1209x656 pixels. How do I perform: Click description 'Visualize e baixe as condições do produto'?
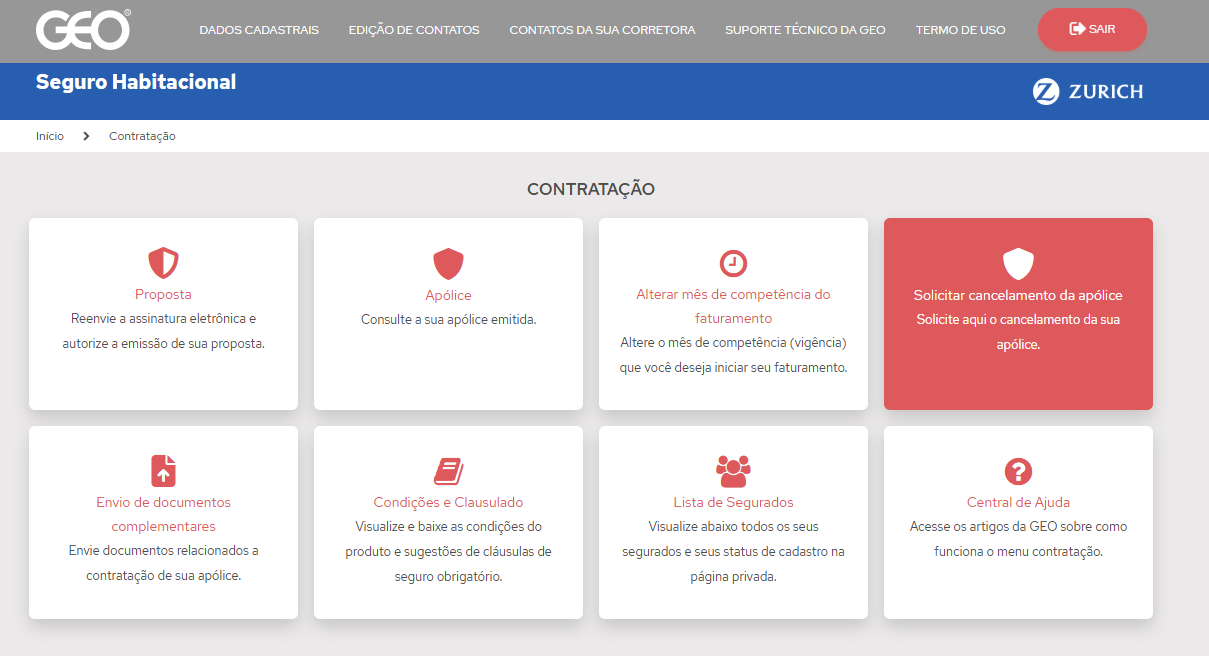point(448,551)
